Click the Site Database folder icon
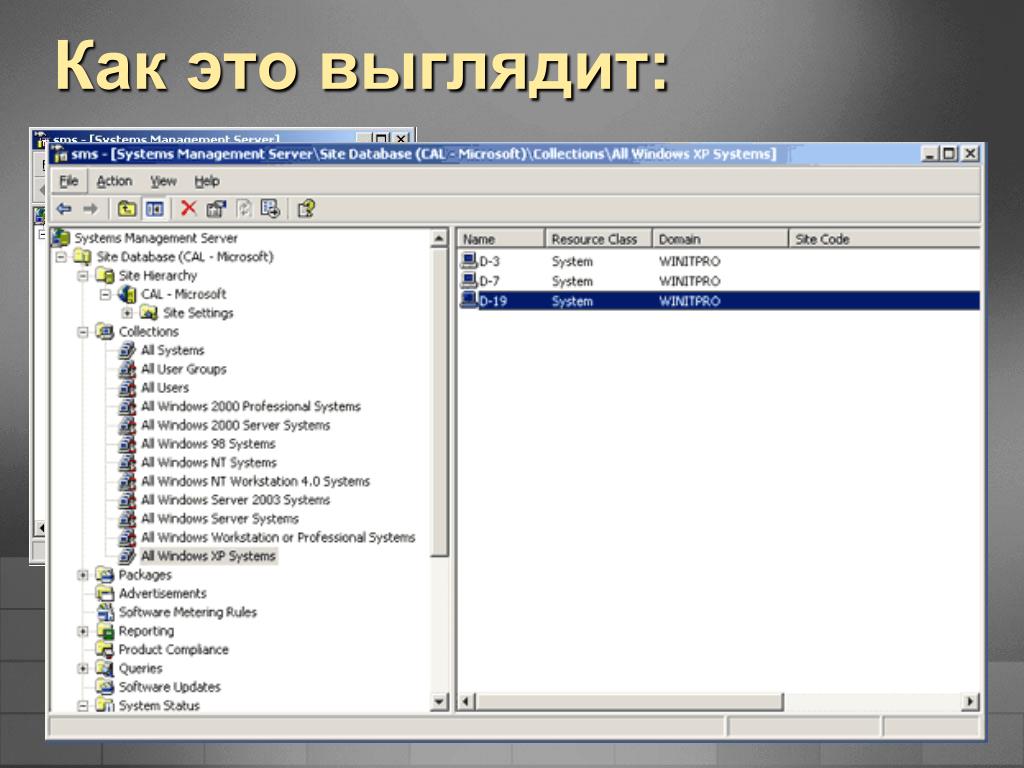The height and width of the screenshot is (768, 1024). click(x=82, y=257)
